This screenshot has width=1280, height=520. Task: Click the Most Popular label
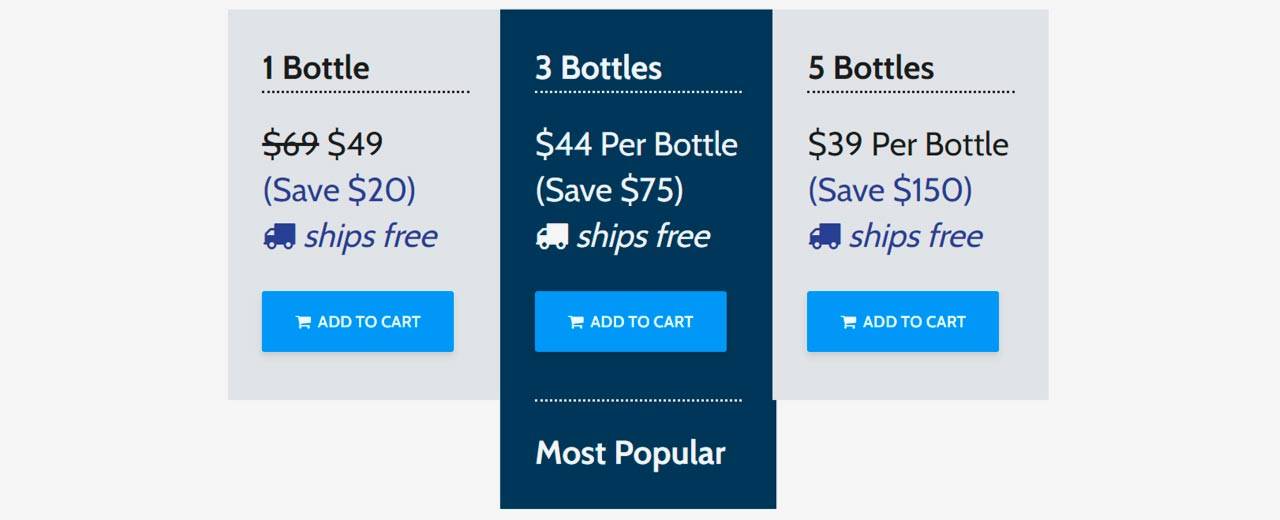tap(630, 453)
